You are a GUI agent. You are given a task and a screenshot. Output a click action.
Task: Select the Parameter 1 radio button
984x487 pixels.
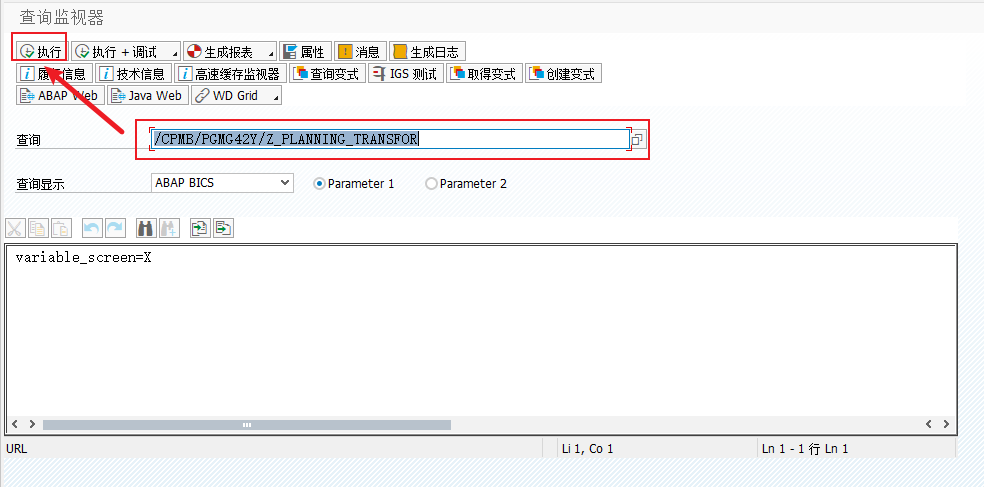(x=319, y=184)
